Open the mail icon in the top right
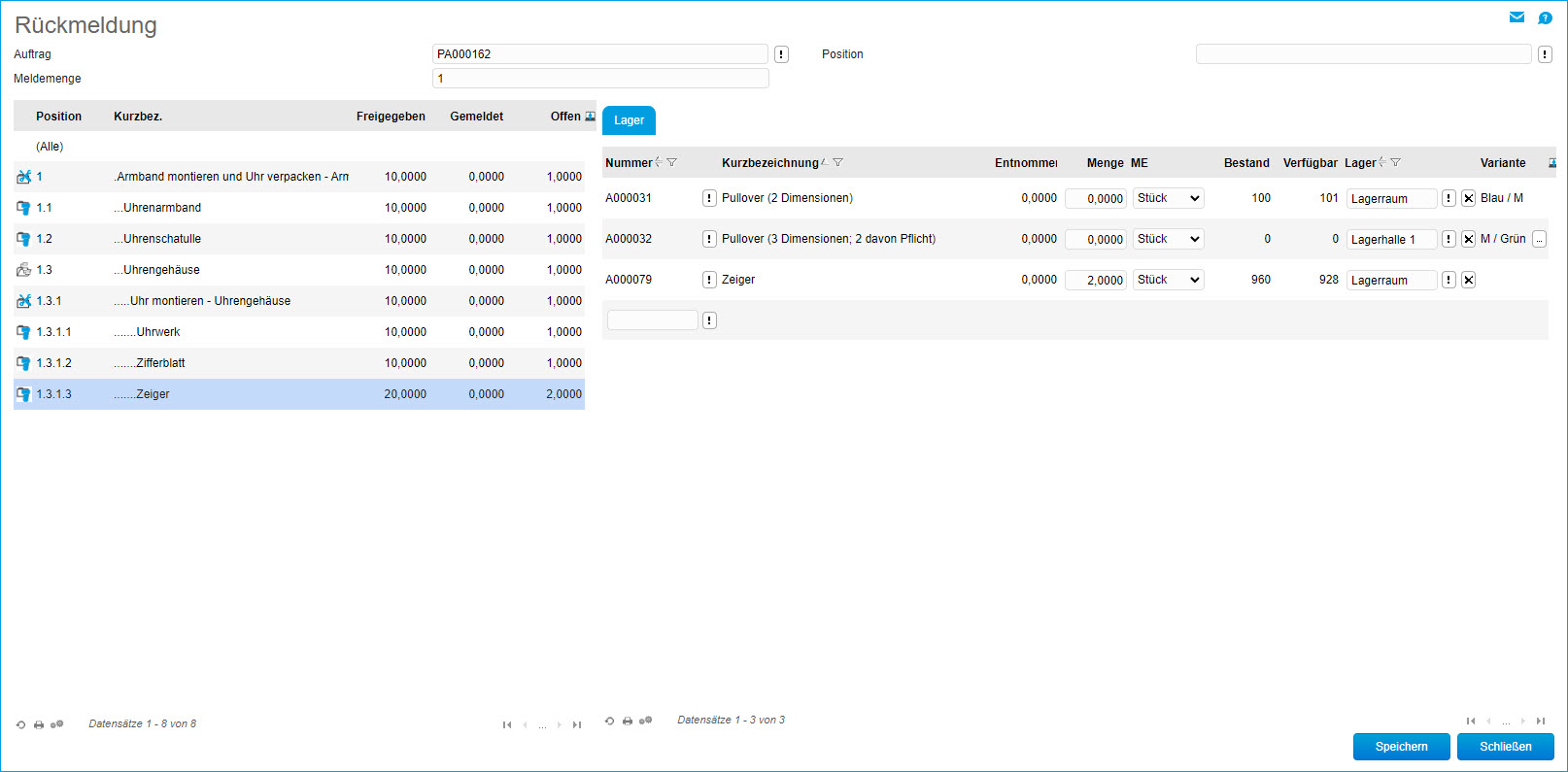This screenshot has height=772, width=1568. (1517, 17)
